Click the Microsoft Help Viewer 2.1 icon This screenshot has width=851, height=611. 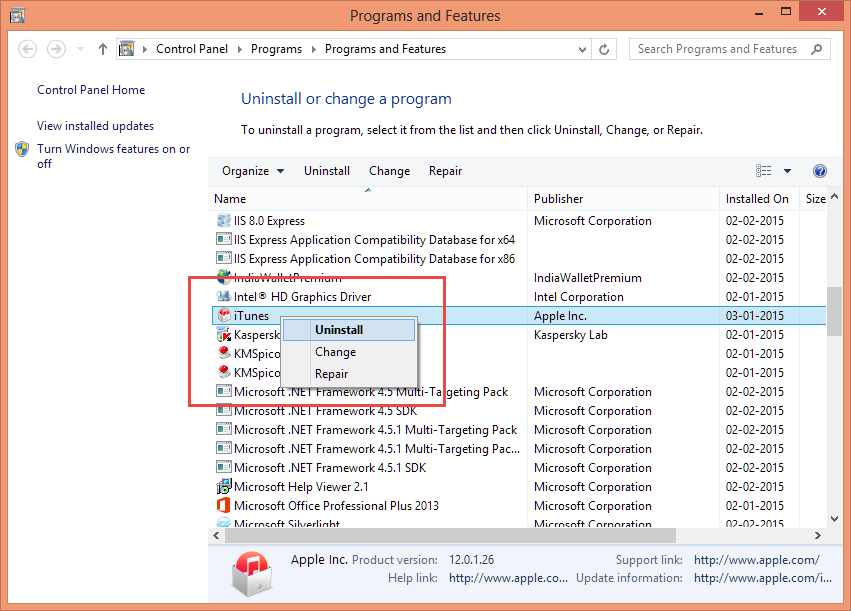[x=224, y=486]
